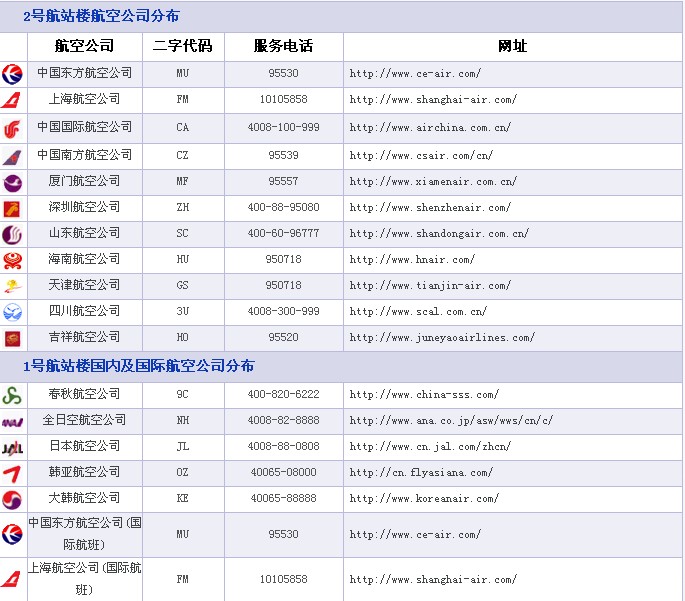Screen dimensions: 685x601
Task: Click the Tianjin Airlines logo
Action: (x=12, y=287)
